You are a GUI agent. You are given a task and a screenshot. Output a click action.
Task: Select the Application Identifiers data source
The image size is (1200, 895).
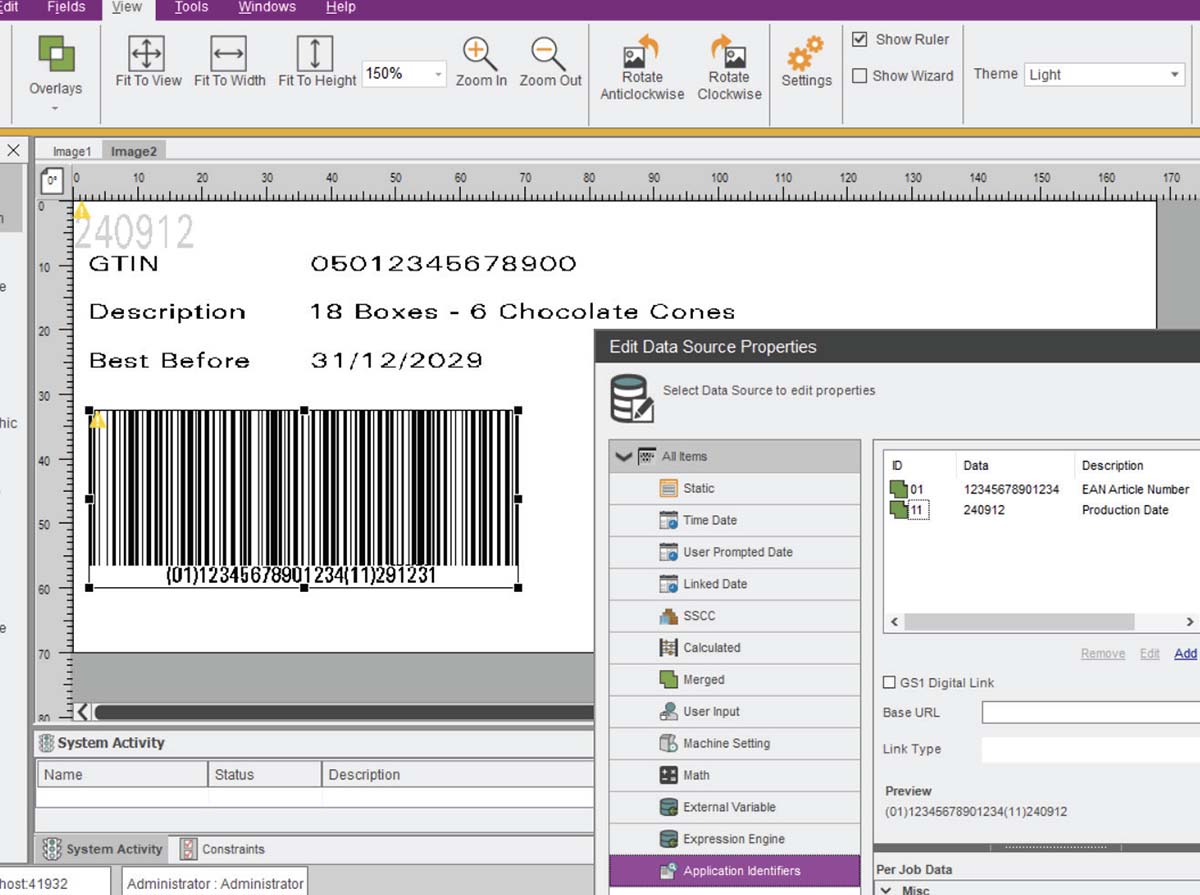[735, 871]
